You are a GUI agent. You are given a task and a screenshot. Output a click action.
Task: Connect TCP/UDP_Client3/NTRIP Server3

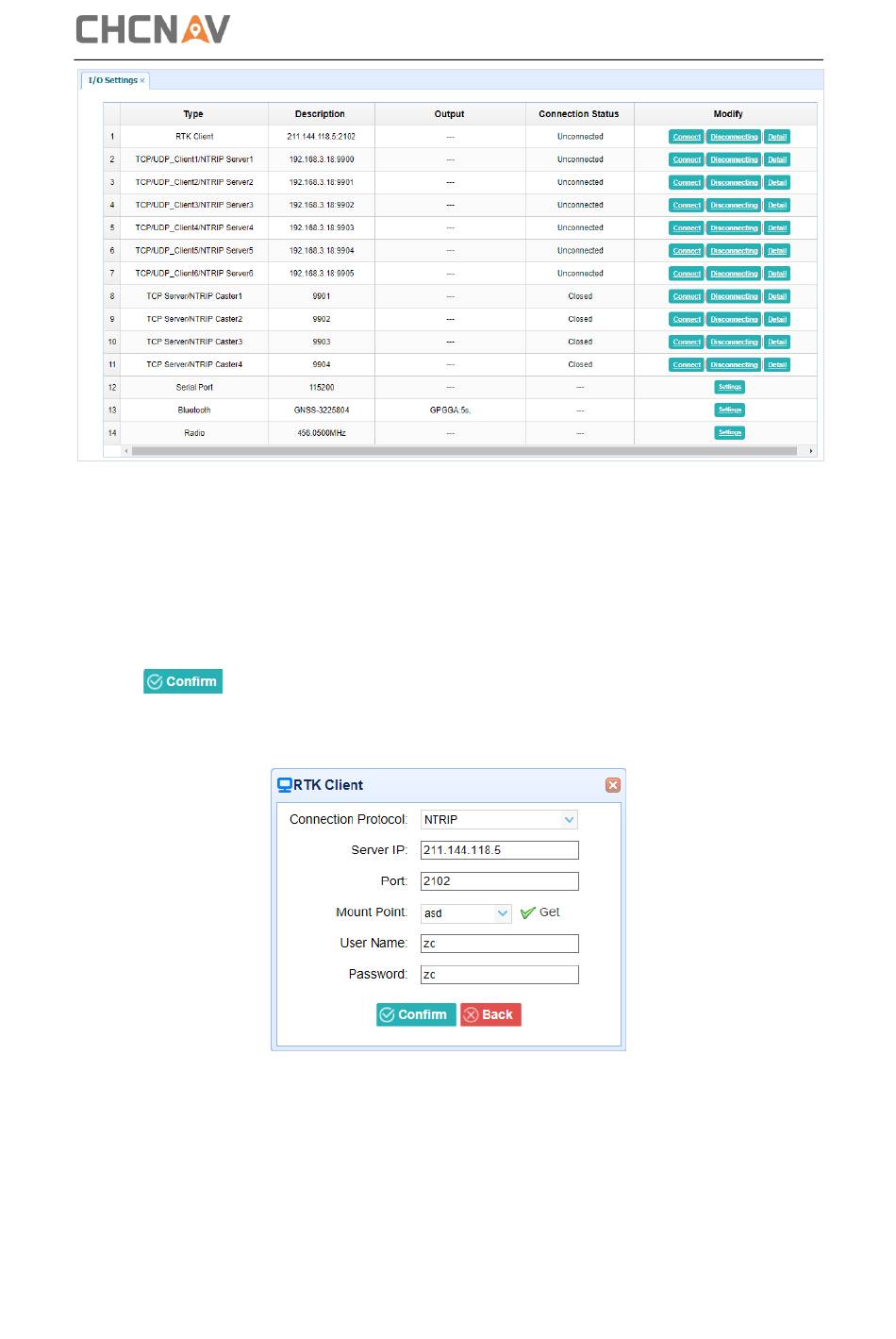(x=687, y=205)
